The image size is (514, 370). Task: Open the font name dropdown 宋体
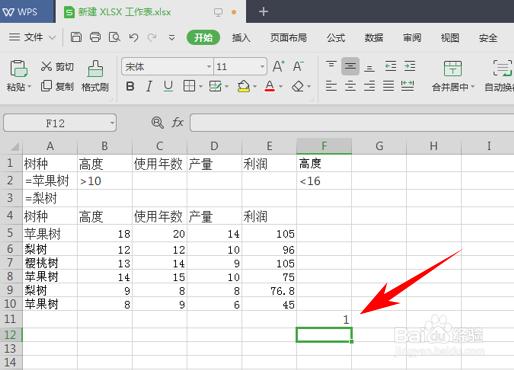click(209, 66)
